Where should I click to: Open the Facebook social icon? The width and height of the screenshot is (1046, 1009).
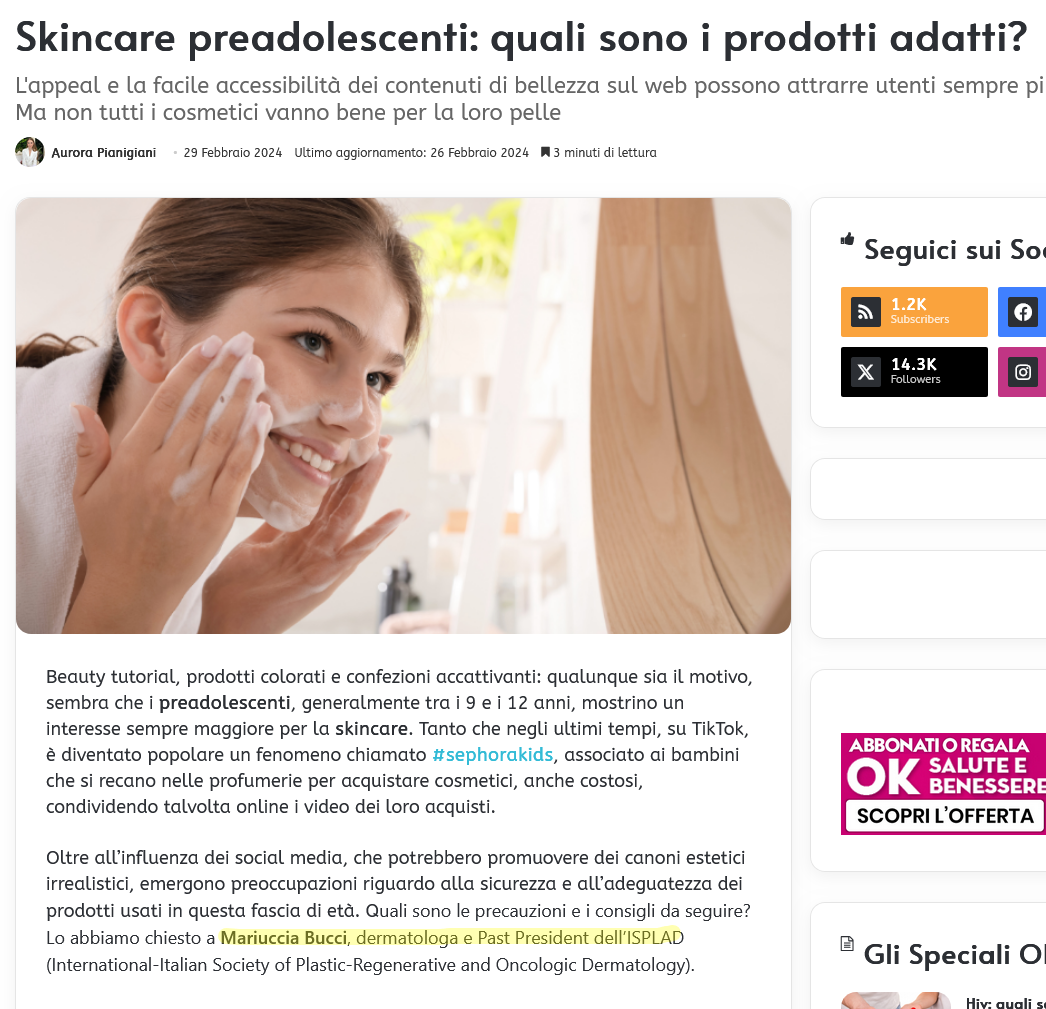pos(1023,312)
